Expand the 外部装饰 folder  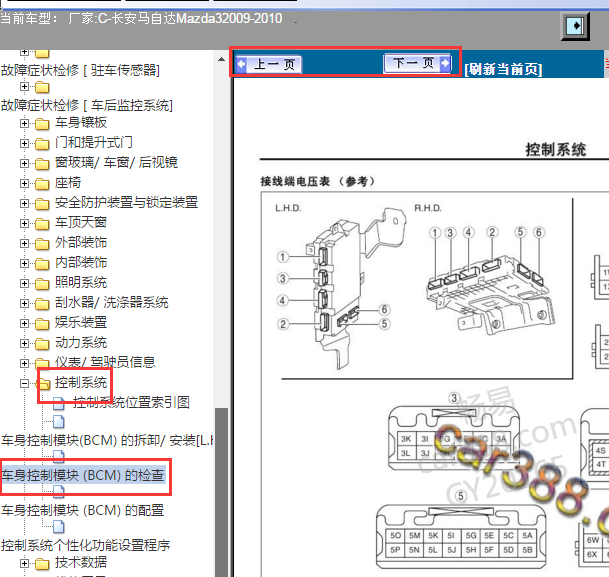[x=24, y=243]
